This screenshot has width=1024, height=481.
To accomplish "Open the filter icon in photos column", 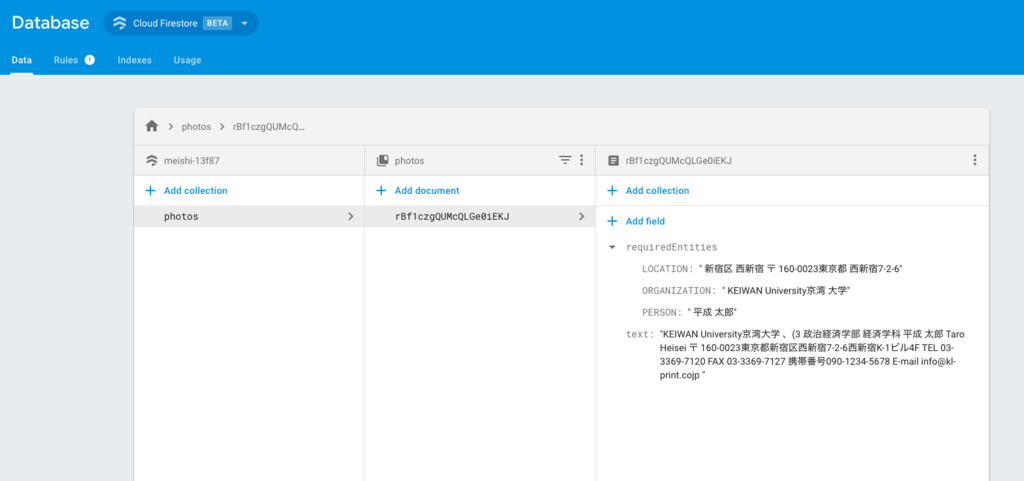I will (x=565, y=160).
